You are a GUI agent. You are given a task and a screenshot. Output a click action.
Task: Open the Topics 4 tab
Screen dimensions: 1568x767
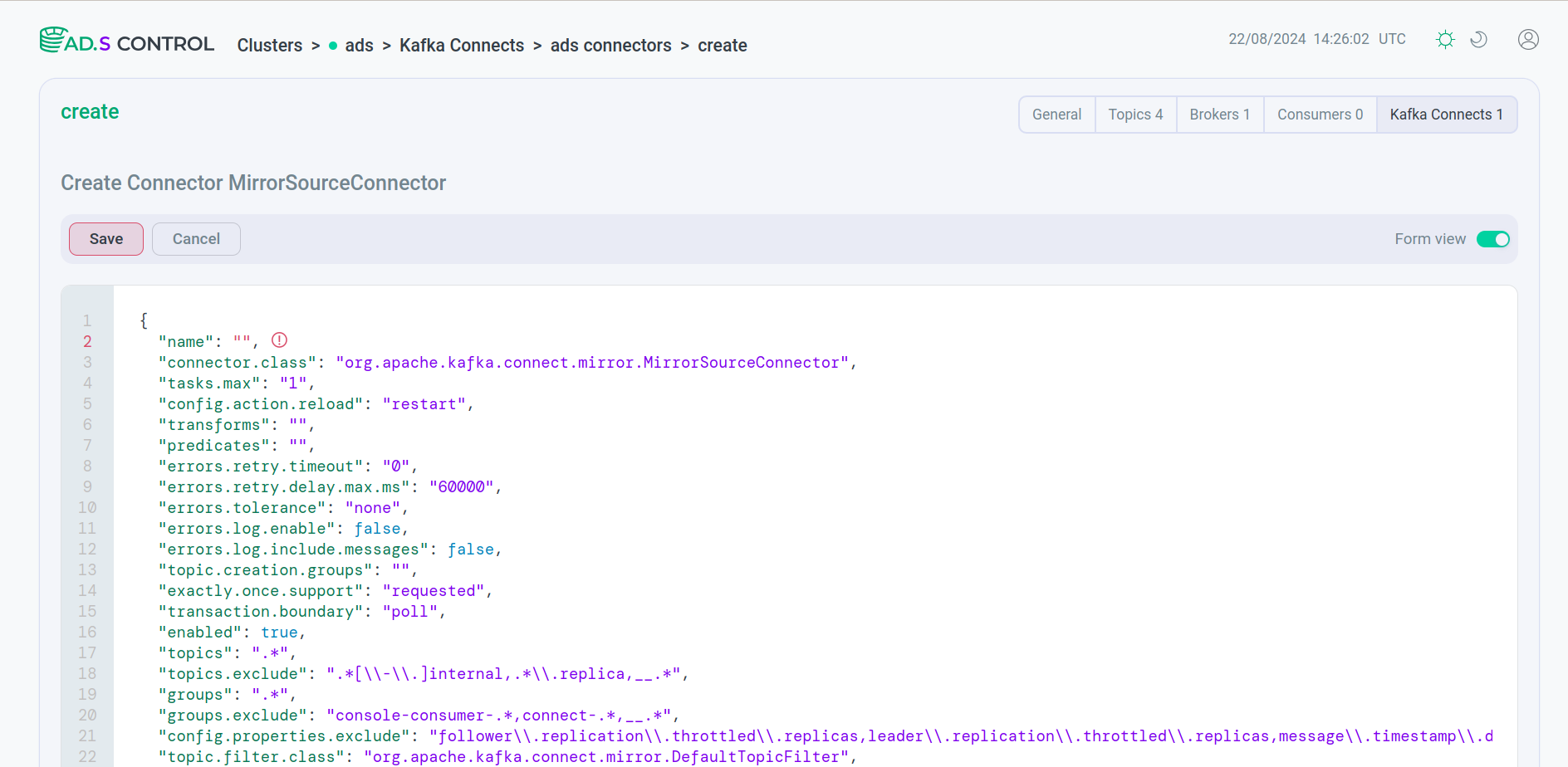[x=1135, y=115]
